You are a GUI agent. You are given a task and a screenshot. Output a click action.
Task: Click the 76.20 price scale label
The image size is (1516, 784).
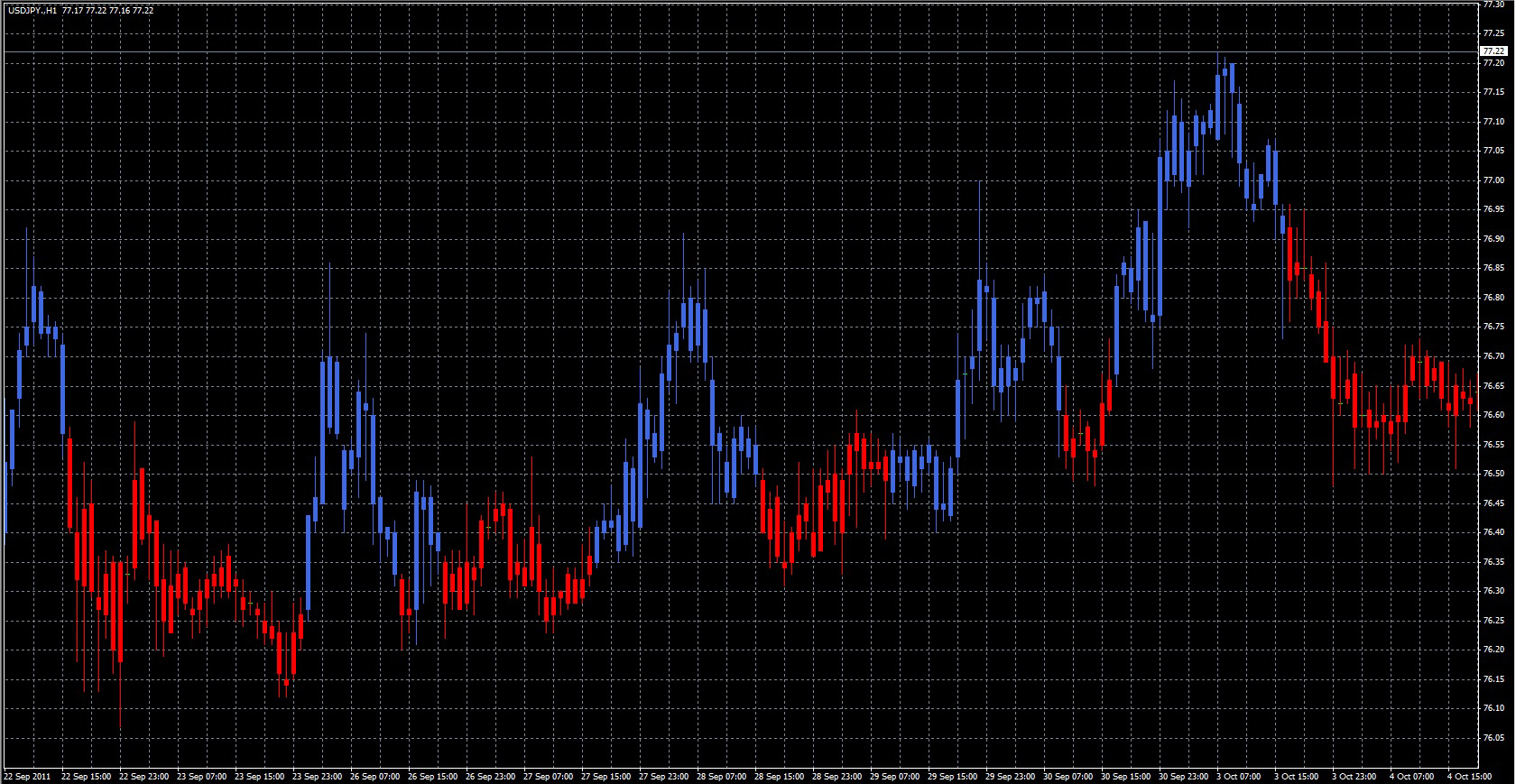(1493, 650)
